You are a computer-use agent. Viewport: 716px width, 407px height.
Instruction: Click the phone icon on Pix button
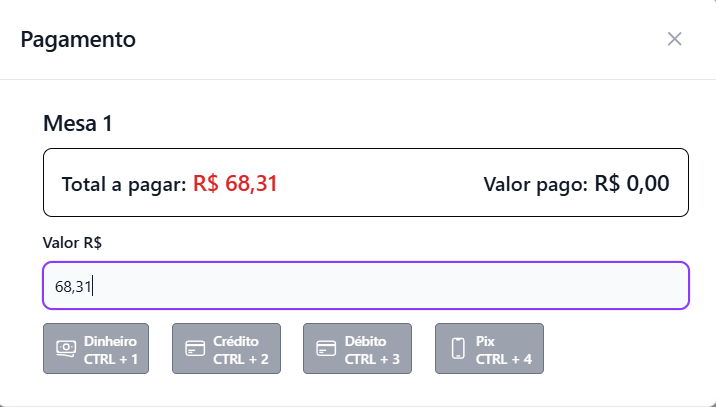pos(459,349)
